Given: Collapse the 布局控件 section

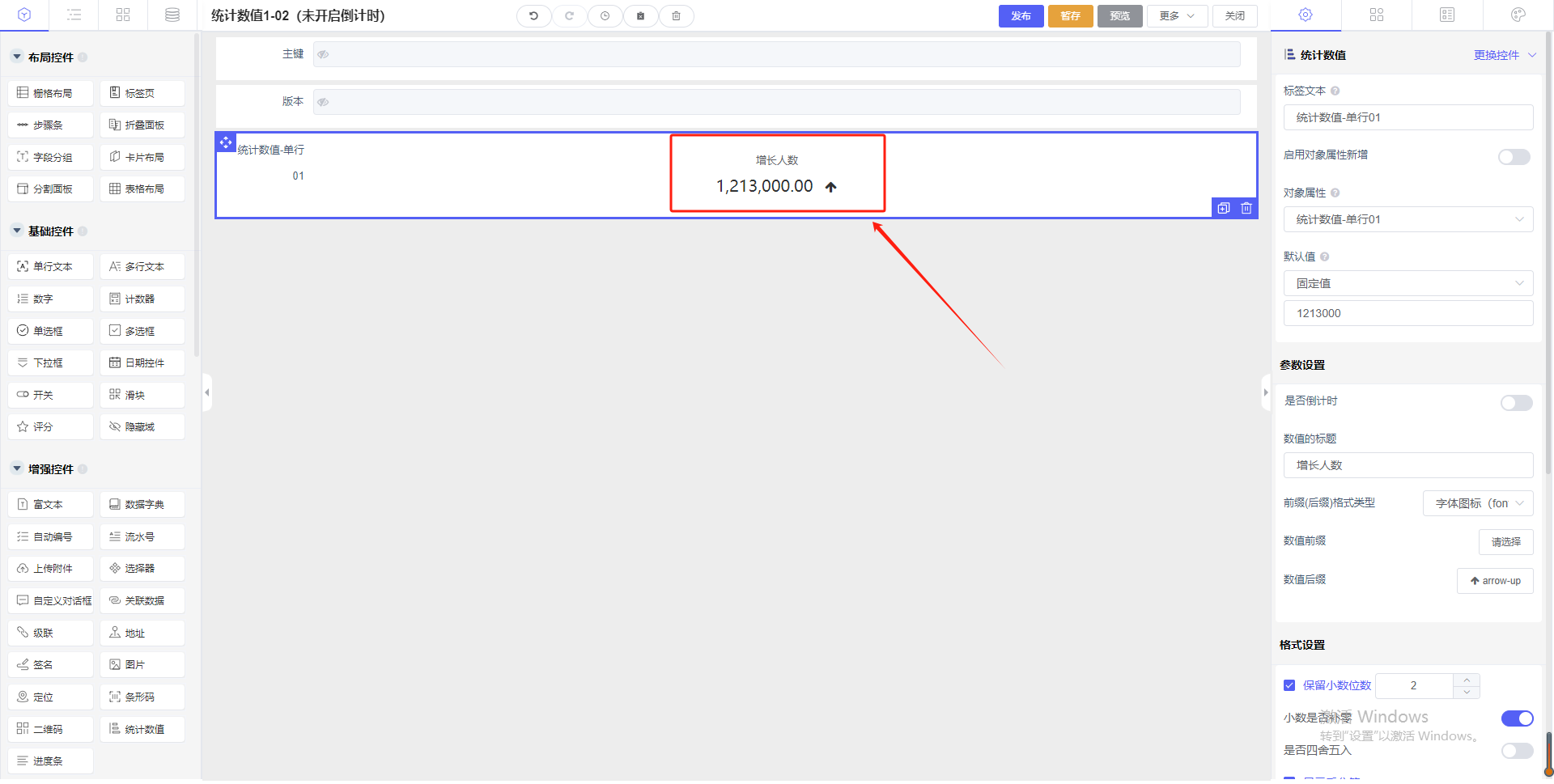Looking at the screenshot, I should click(17, 57).
